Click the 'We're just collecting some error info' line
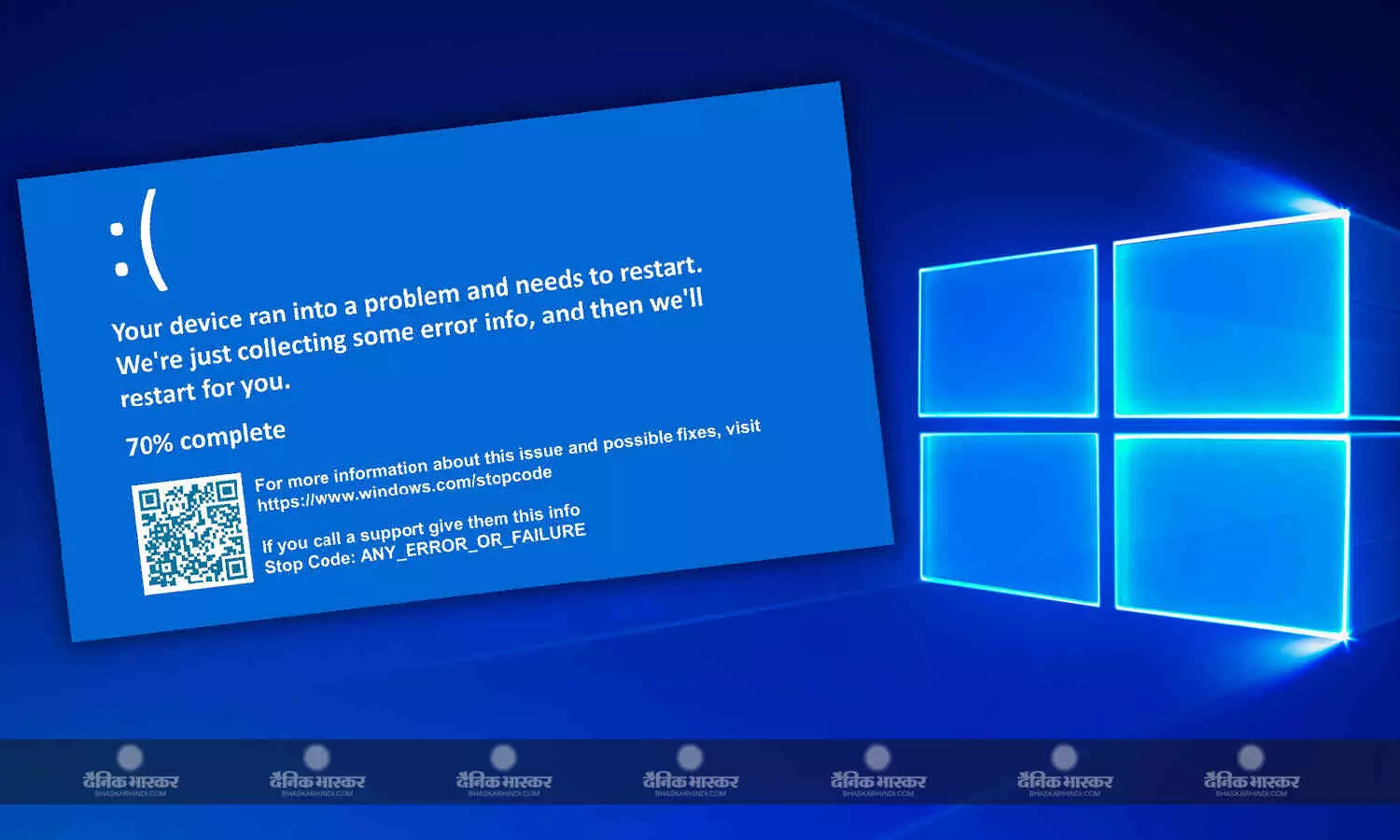 pyautogui.click(x=410, y=331)
